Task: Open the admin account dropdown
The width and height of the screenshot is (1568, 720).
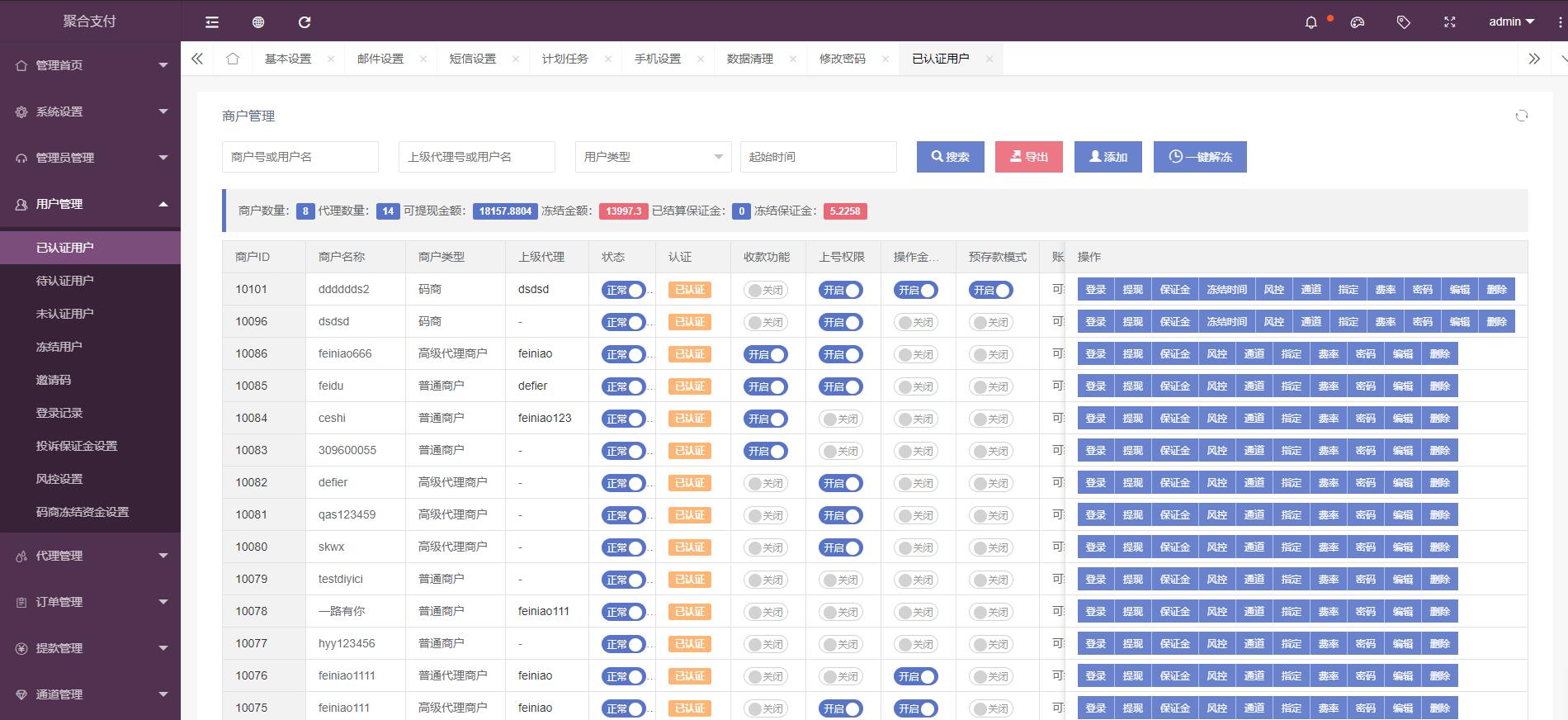Action: click(1510, 22)
